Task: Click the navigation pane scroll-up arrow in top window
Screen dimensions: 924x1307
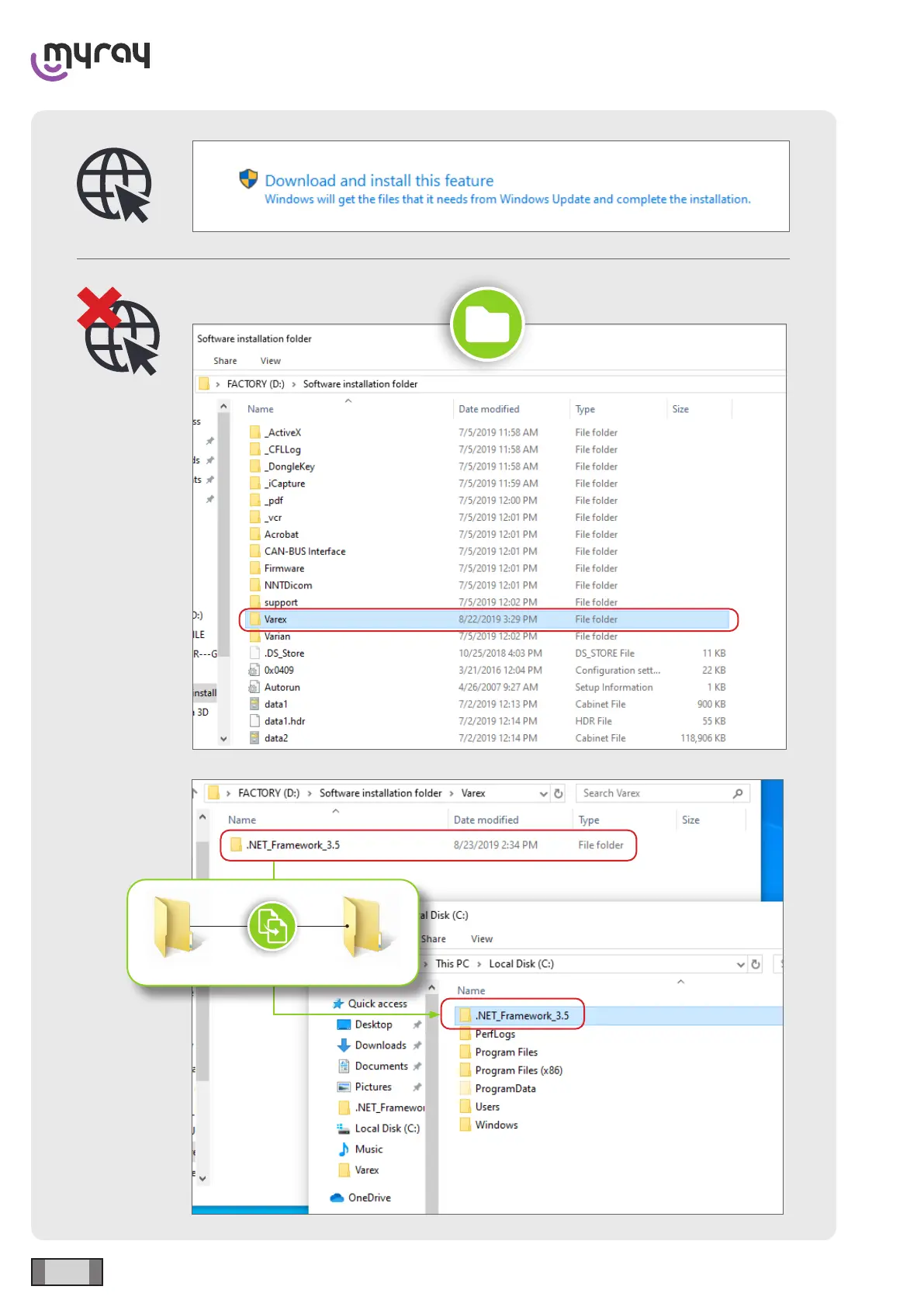Action: pyautogui.click(x=223, y=406)
